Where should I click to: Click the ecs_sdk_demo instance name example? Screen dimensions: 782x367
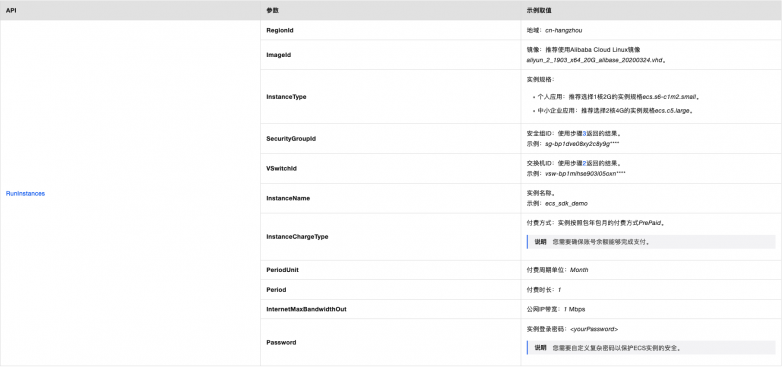click(x=566, y=203)
